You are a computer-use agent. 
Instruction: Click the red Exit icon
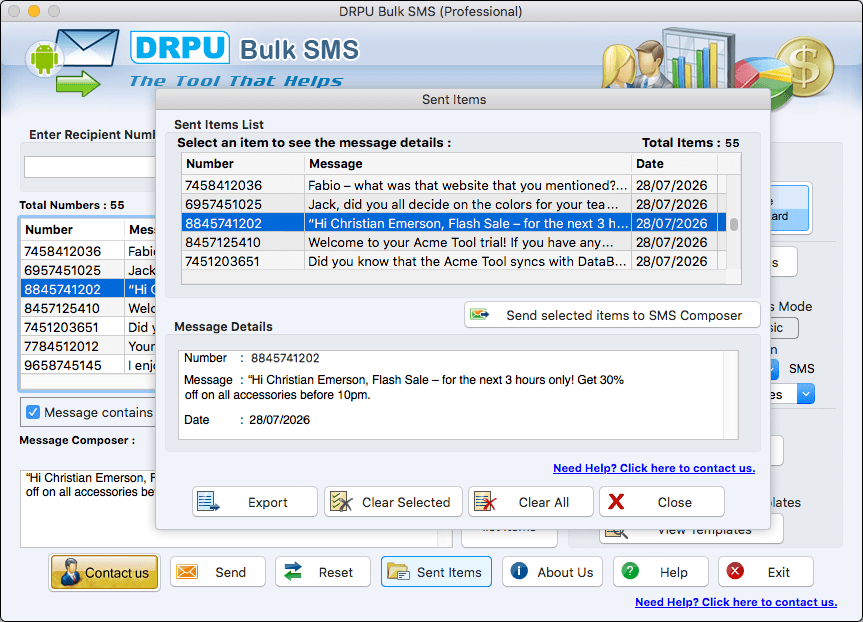coord(735,571)
